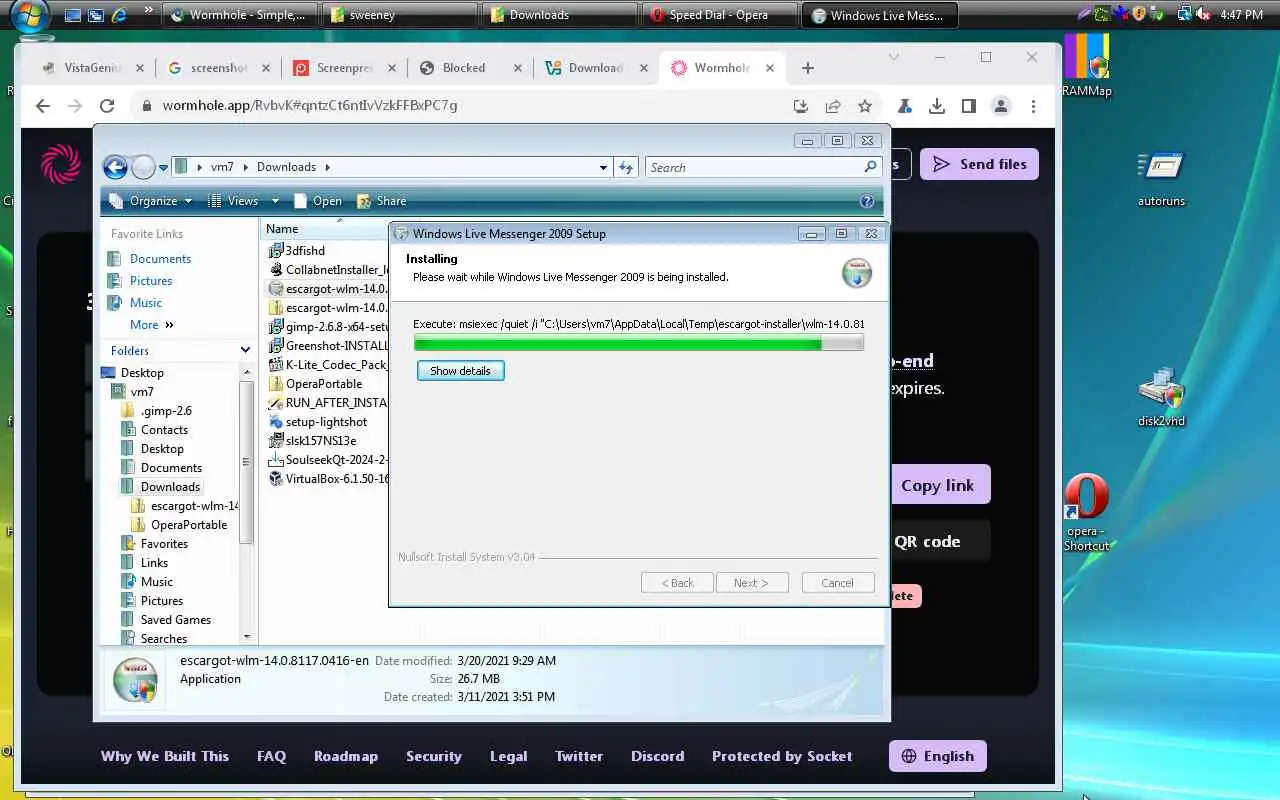The image size is (1280, 800).
Task: Open the Discord footer link
Action: click(x=658, y=756)
